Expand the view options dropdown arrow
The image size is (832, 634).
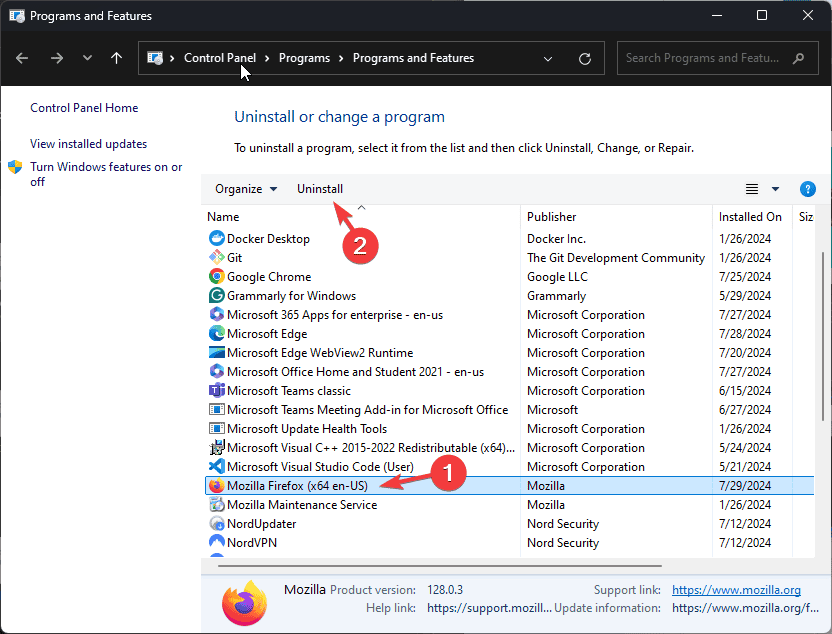(775, 189)
